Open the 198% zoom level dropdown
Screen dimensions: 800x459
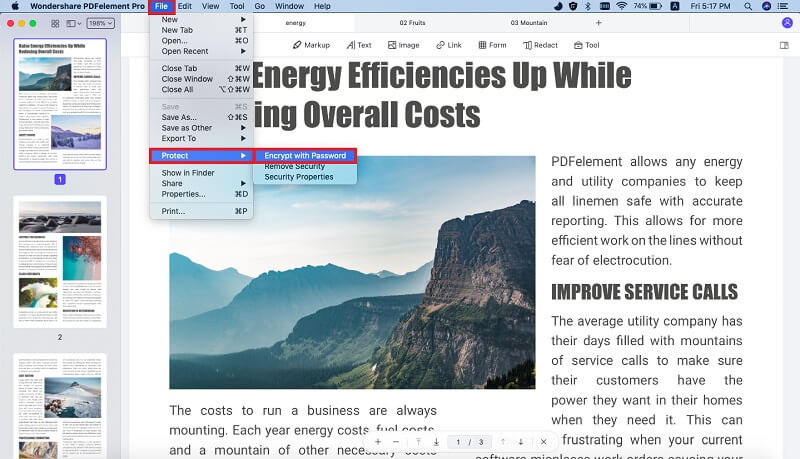(101, 23)
